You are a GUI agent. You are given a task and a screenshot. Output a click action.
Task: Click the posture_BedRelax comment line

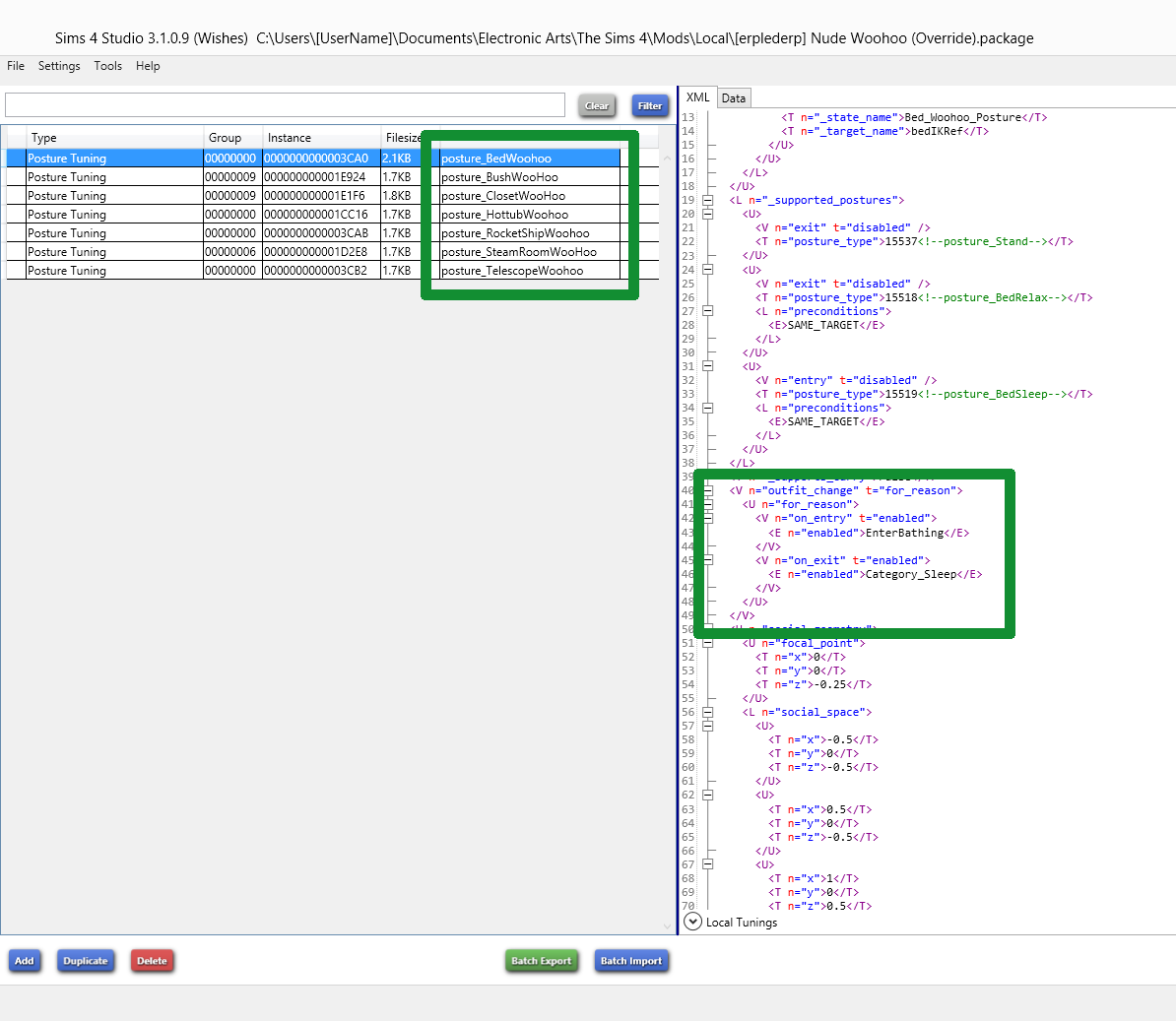924,297
